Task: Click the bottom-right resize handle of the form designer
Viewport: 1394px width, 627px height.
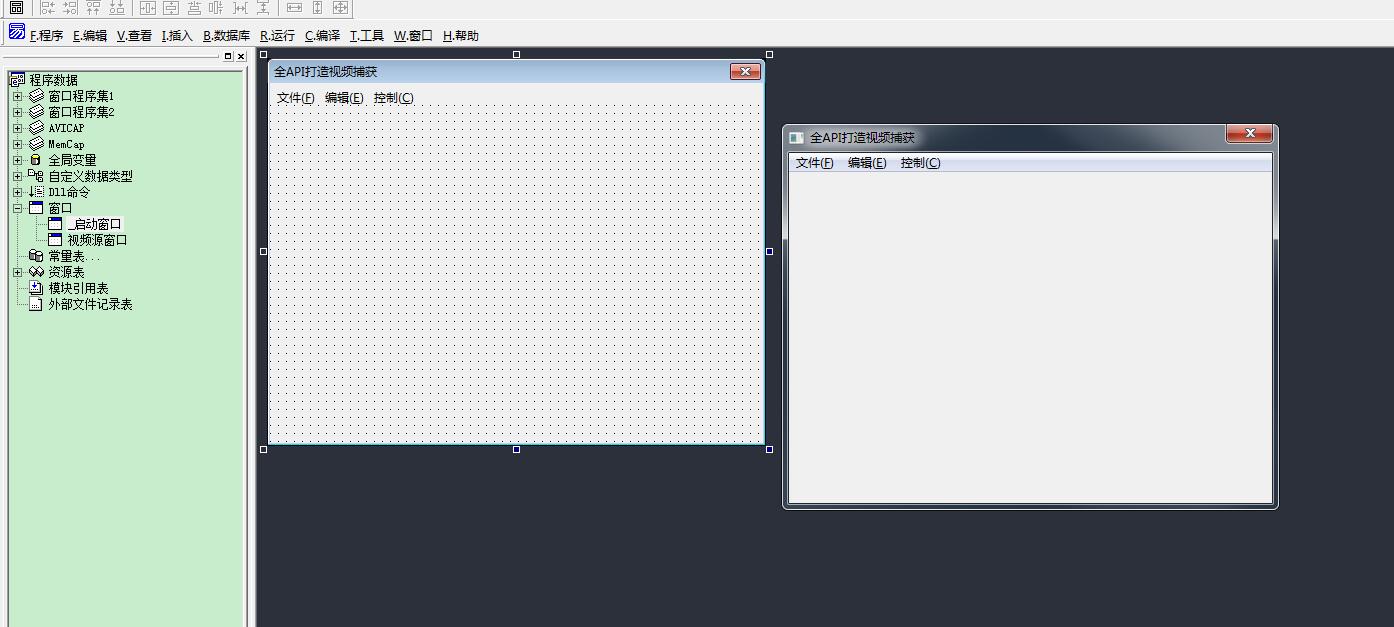Action: (x=769, y=449)
